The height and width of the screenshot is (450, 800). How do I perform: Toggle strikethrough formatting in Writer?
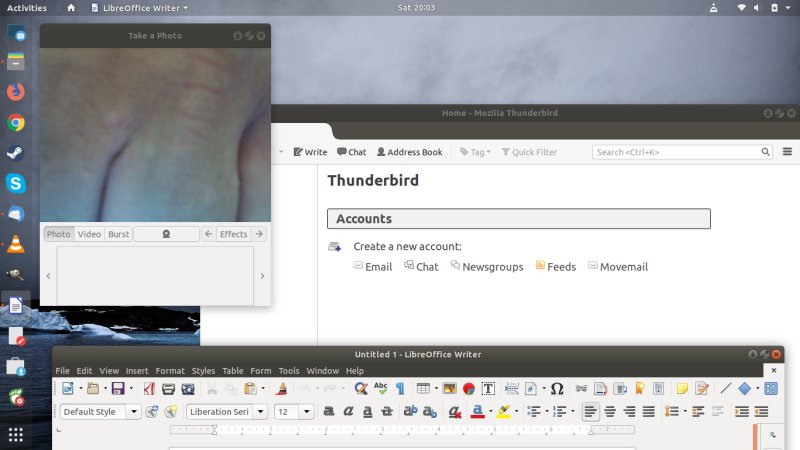pyautogui.click(x=387, y=411)
